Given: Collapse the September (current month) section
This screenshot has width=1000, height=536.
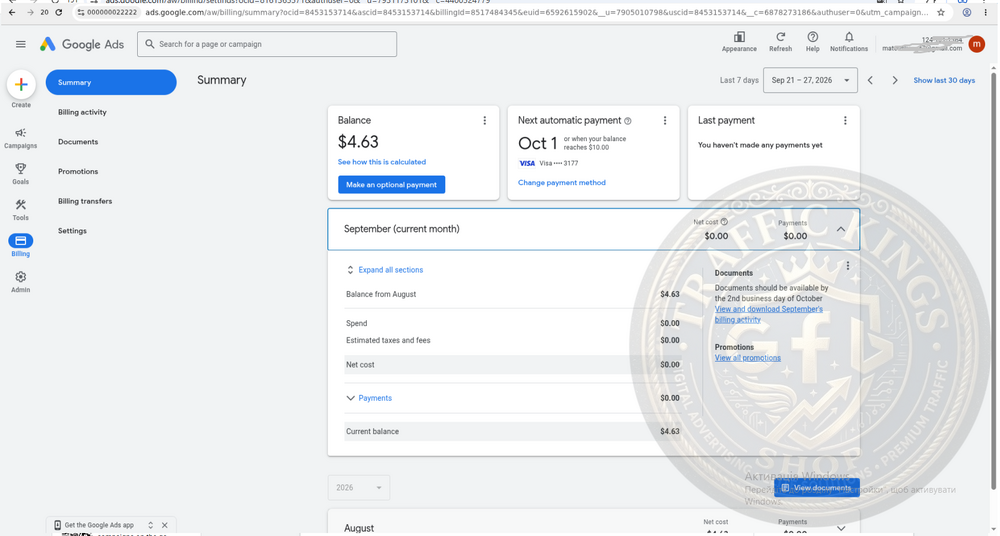Looking at the screenshot, I should click(841, 229).
